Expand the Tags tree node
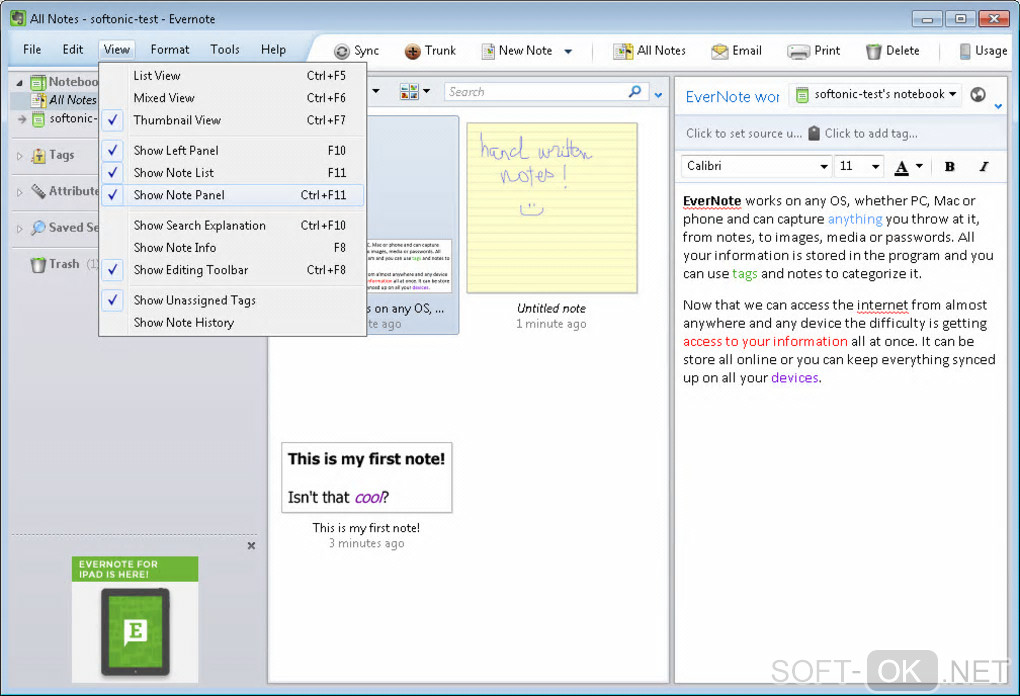The image size is (1020, 696). [x=19, y=155]
